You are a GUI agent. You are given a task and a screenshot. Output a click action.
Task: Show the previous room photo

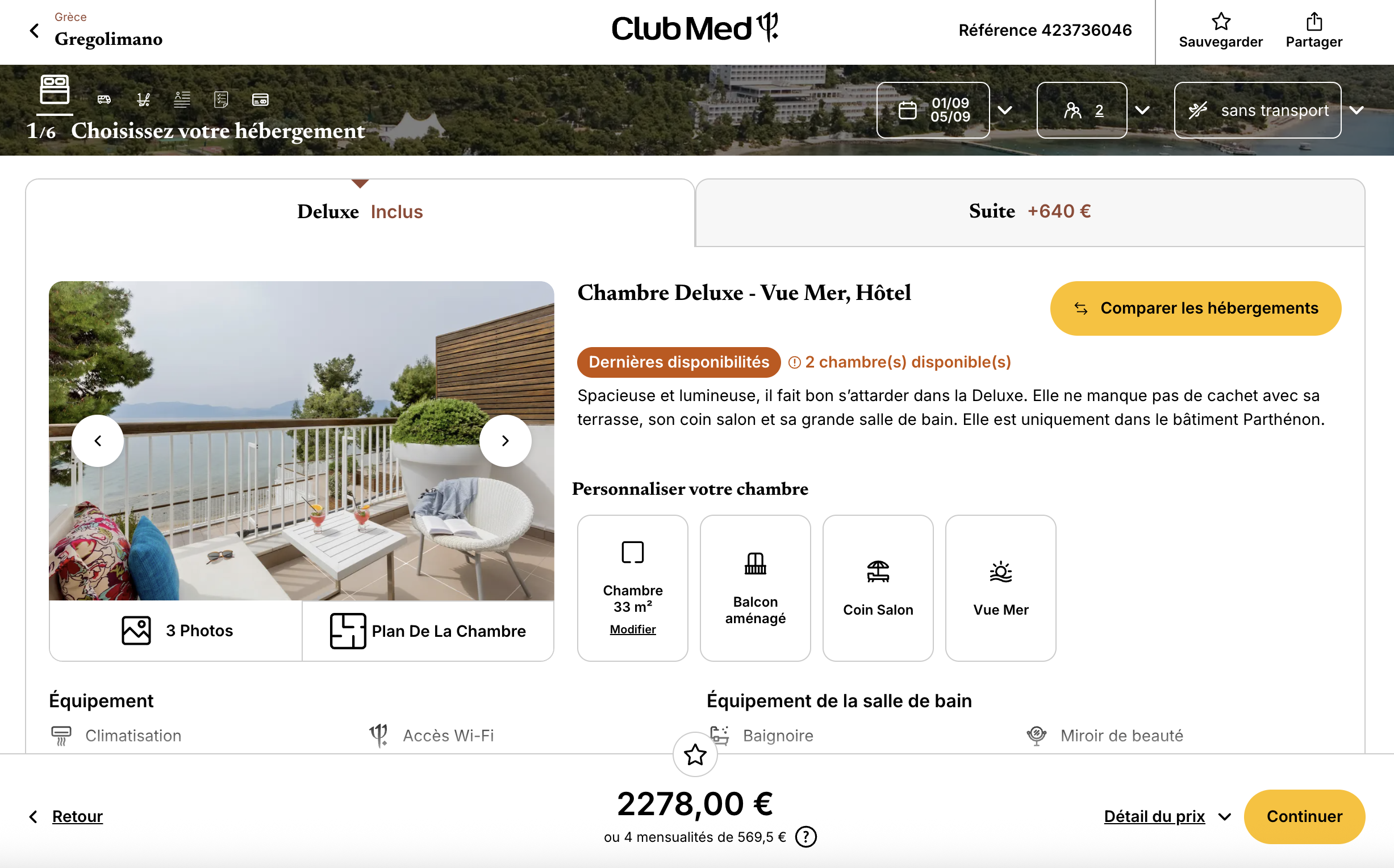(x=98, y=441)
